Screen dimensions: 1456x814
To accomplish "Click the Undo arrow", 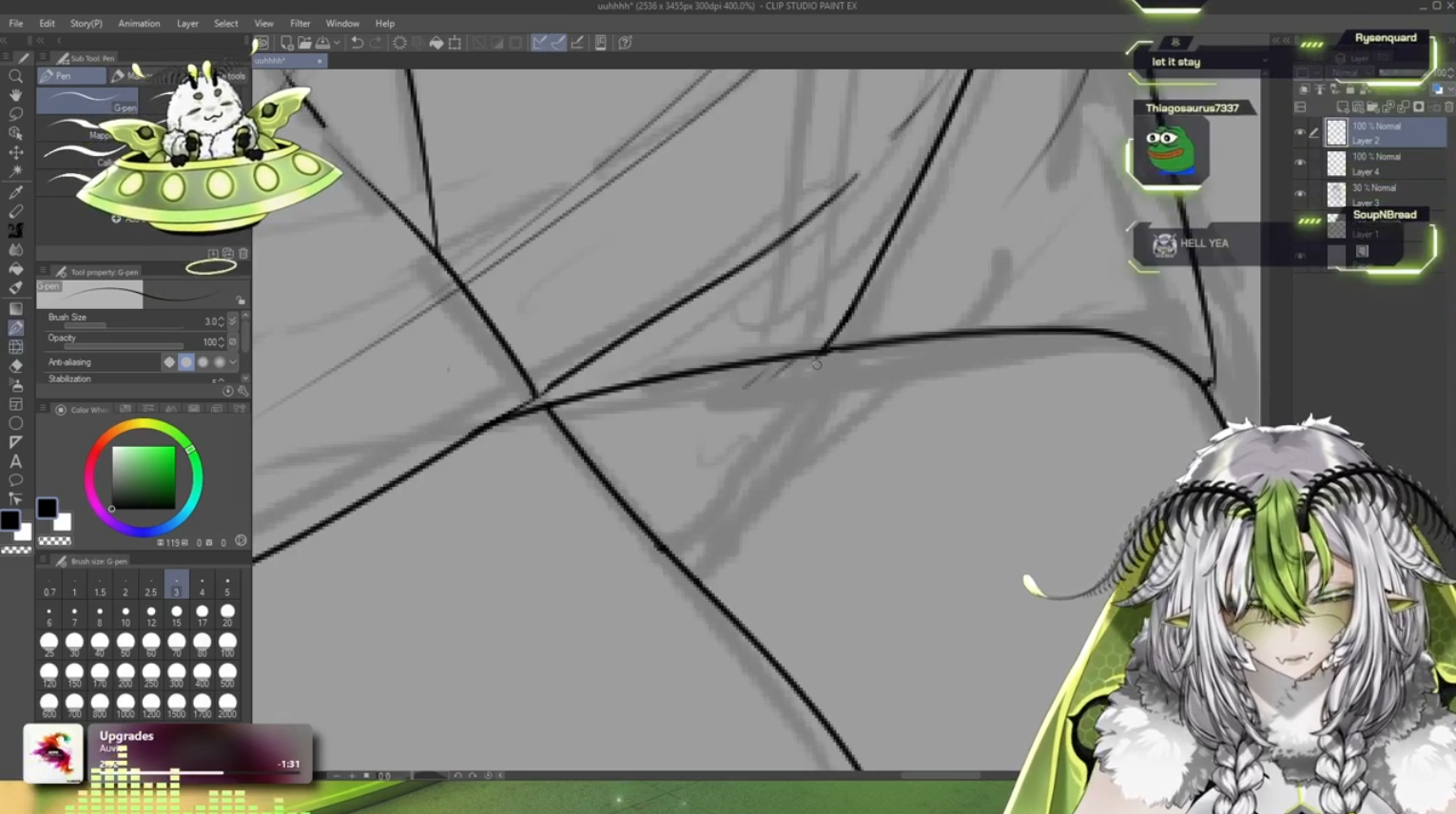I will [357, 43].
